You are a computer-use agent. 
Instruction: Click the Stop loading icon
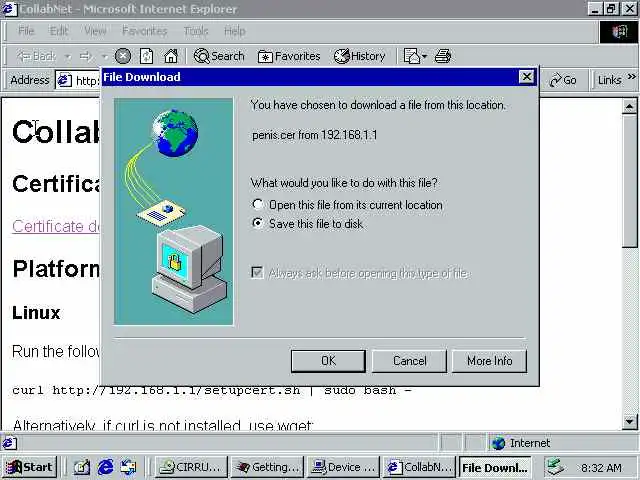click(122, 56)
